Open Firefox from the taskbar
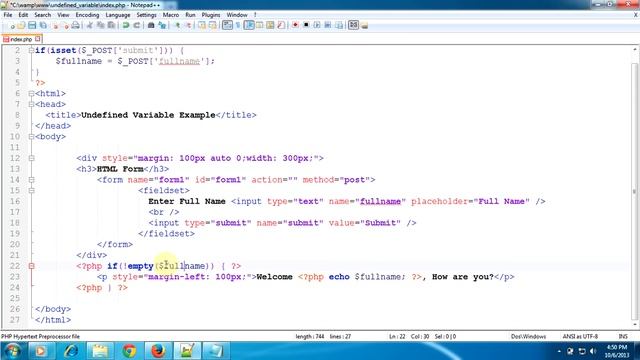The width and height of the screenshot is (640, 360). point(158,351)
